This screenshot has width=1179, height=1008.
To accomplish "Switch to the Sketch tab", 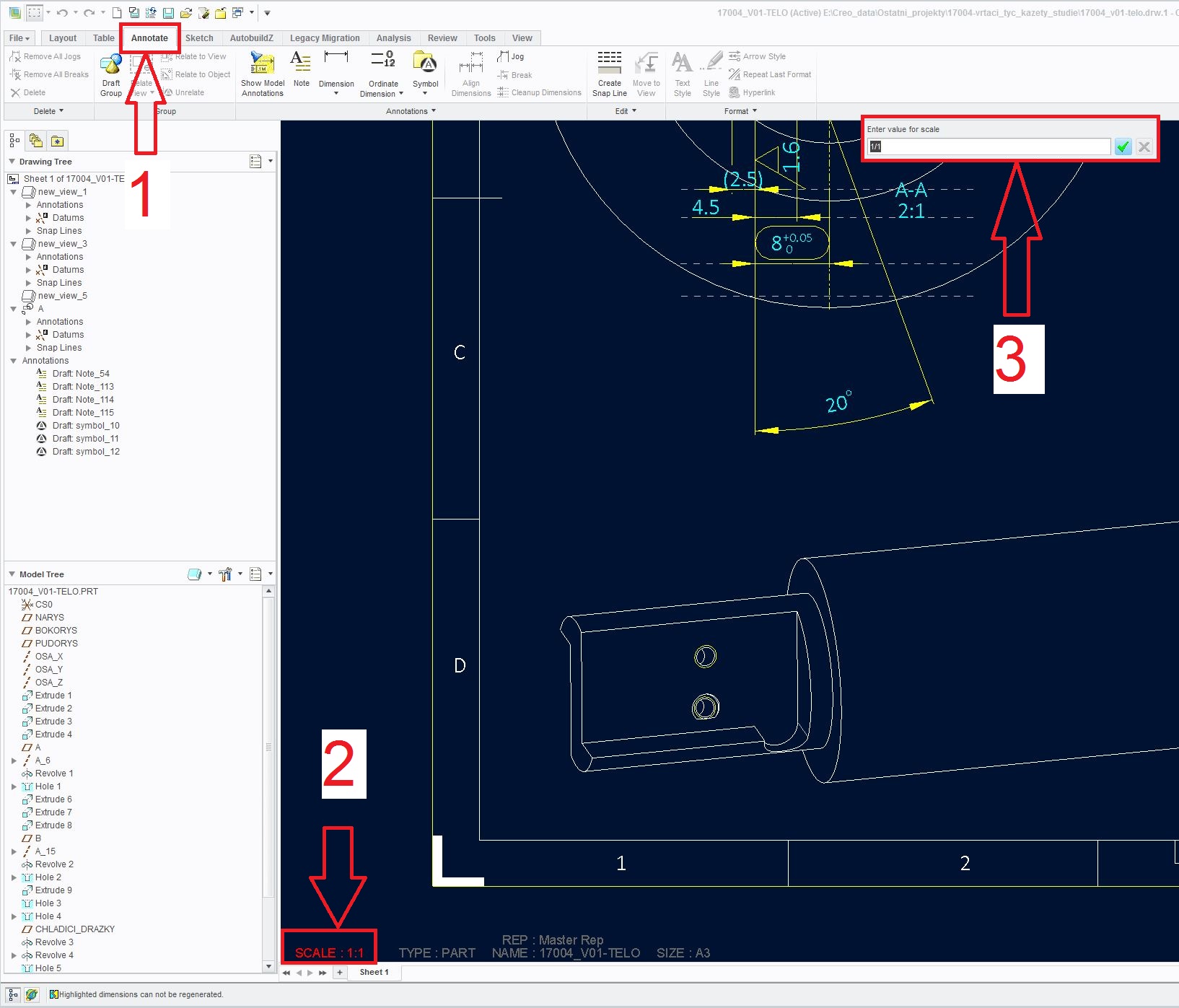I will click(199, 38).
